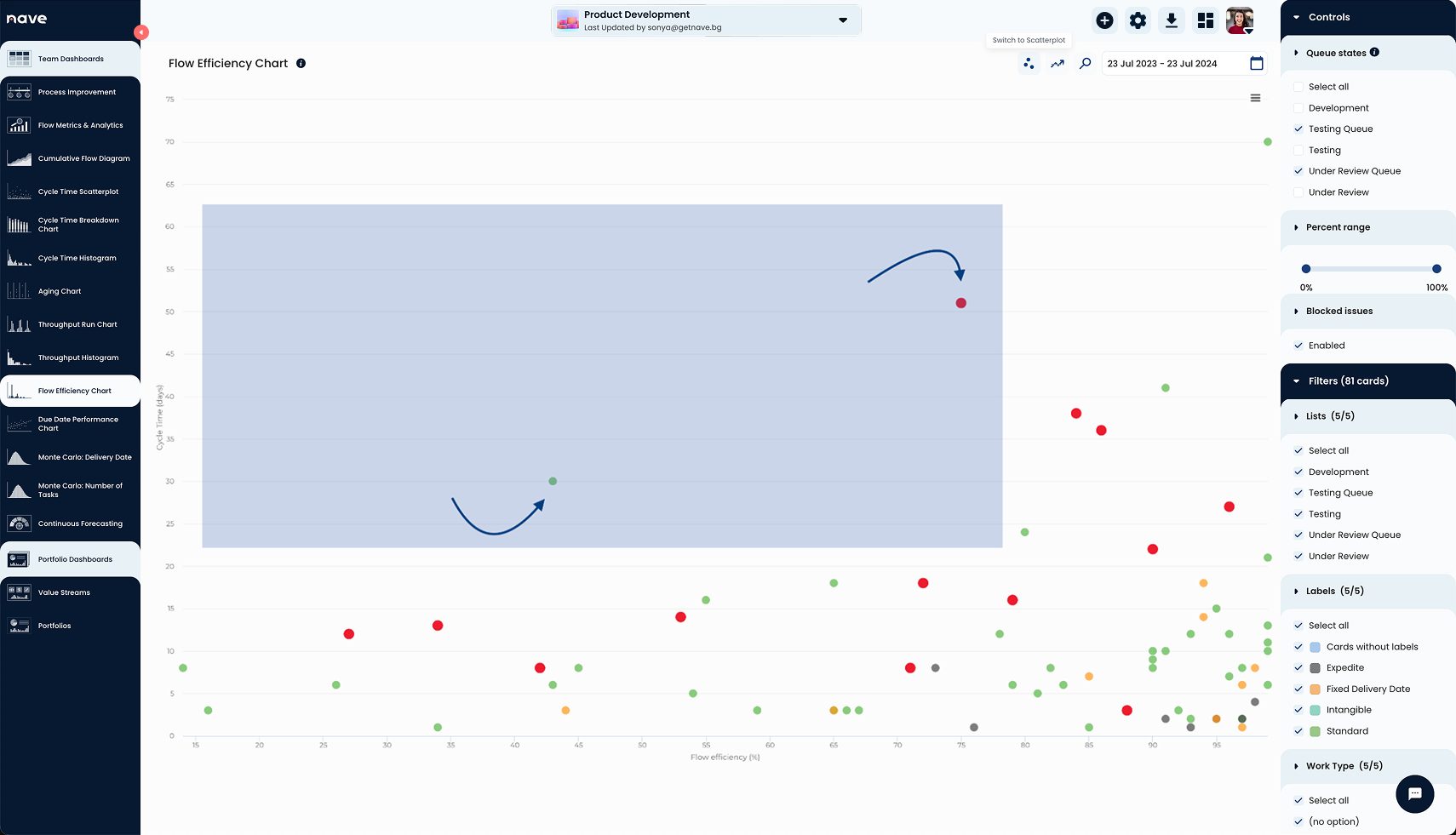Open the settings gear icon
This screenshot has height=835, width=1456.
pyautogui.click(x=1138, y=20)
